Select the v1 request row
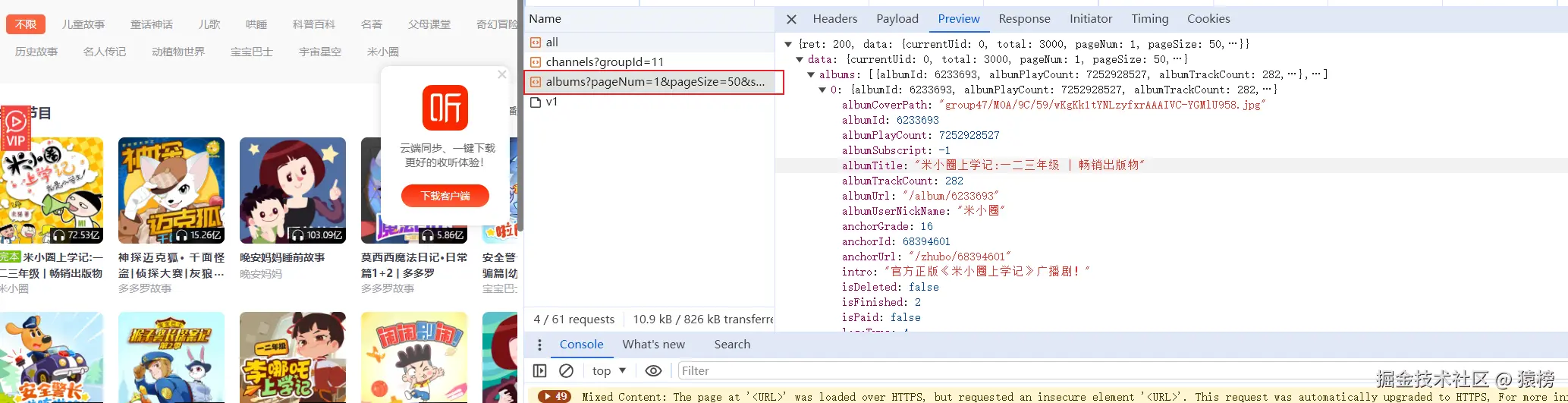1568x403 pixels. click(649, 102)
